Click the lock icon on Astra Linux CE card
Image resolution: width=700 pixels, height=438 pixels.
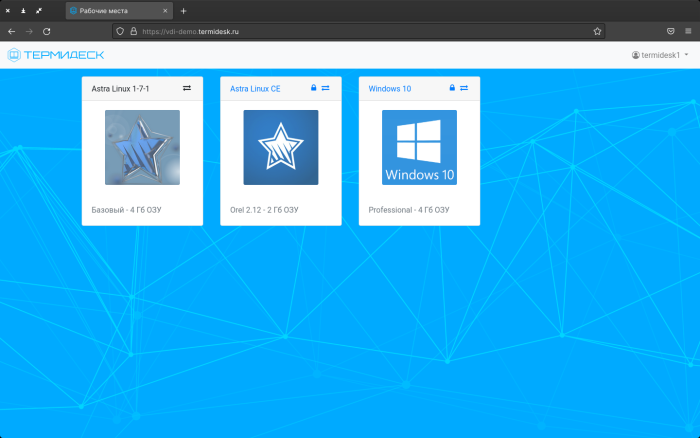(313, 88)
